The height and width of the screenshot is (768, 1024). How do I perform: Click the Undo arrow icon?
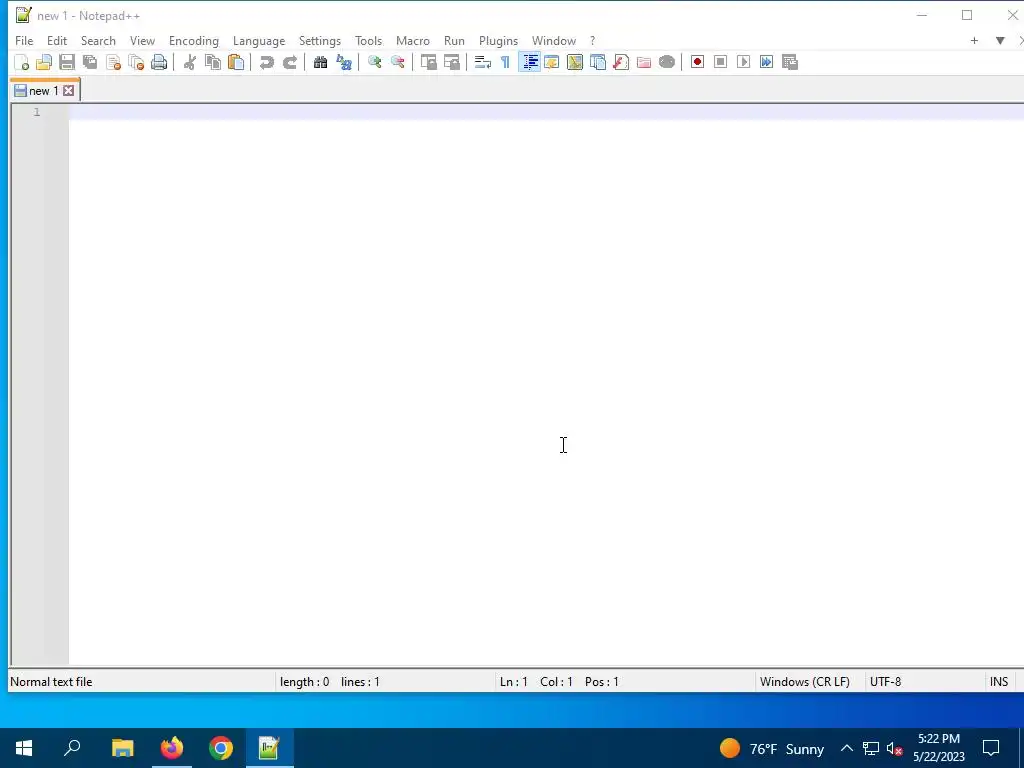266,62
